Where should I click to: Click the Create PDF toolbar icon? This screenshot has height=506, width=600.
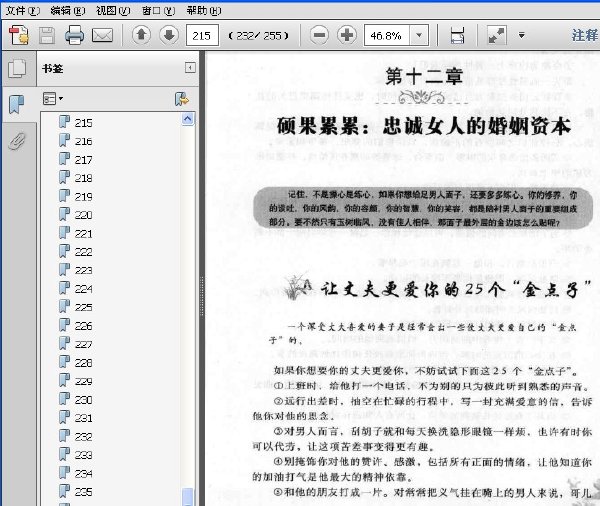click(x=19, y=36)
